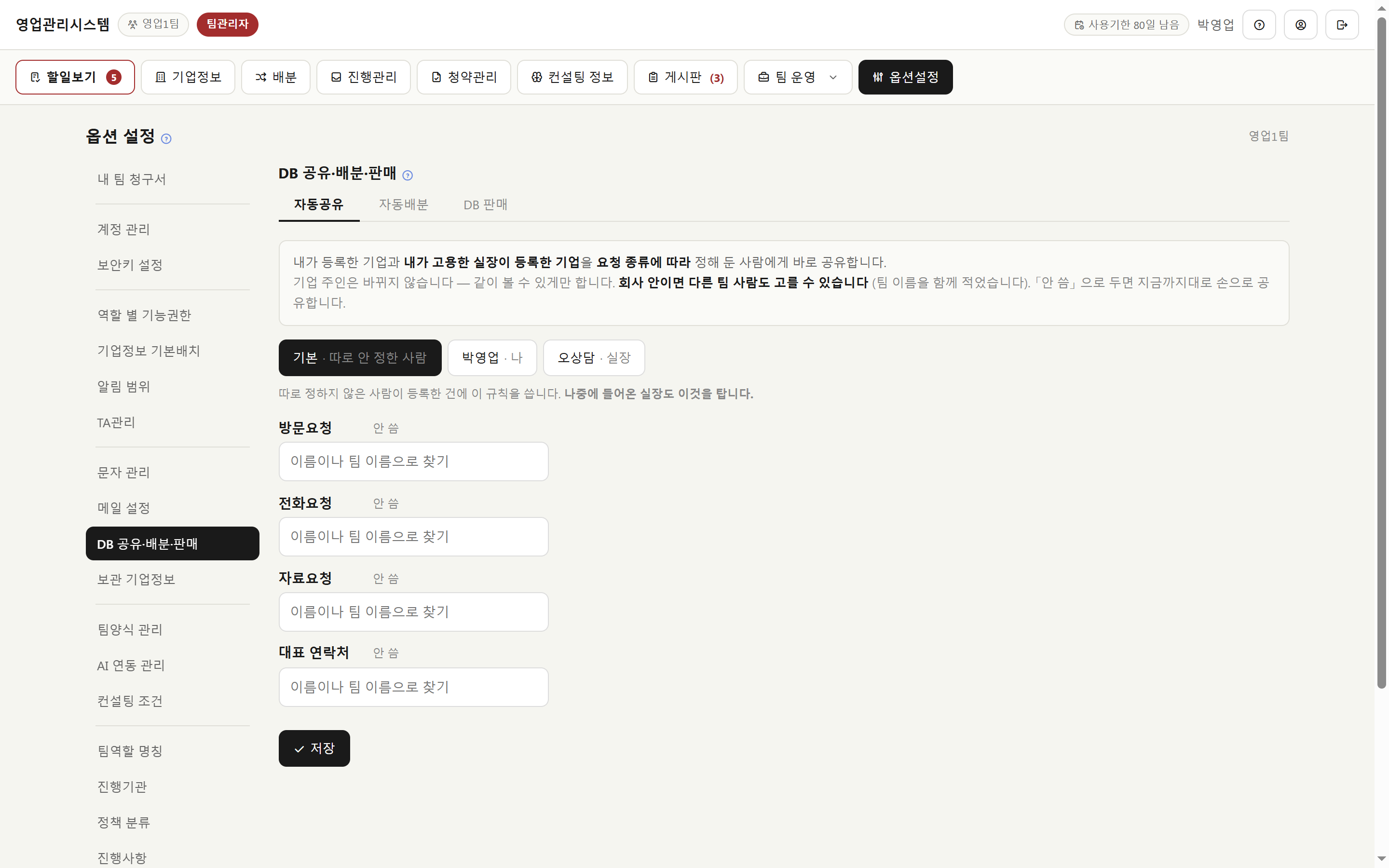The image size is (1389, 868).
Task: Select the 자동공유 tab
Action: tap(318, 204)
